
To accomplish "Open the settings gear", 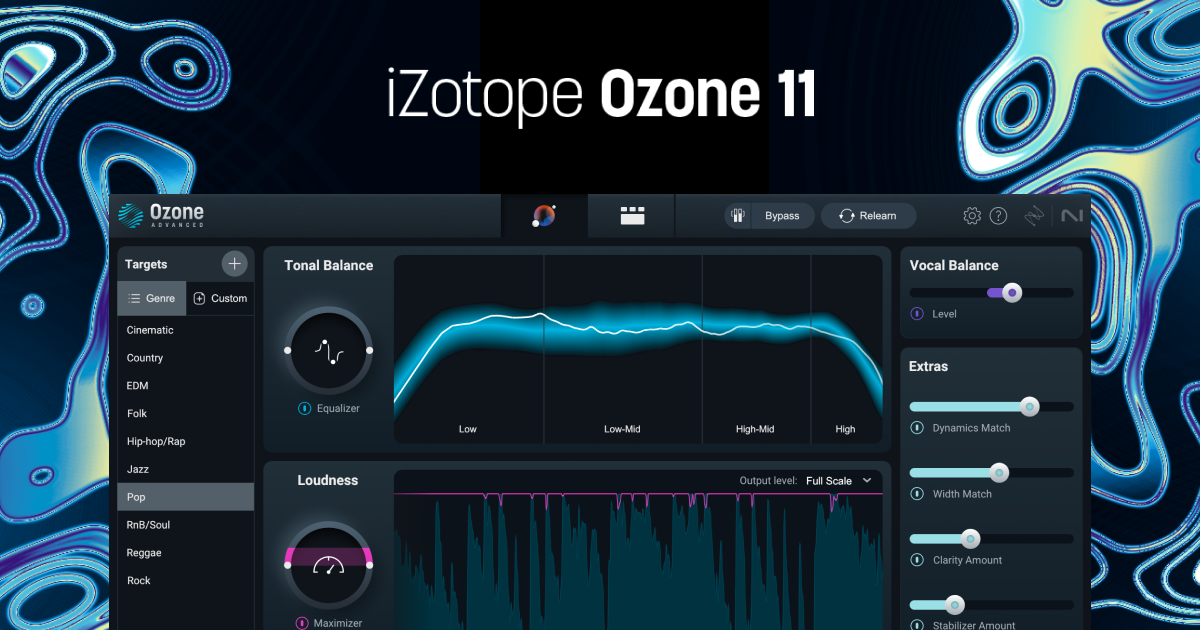I will (972, 216).
